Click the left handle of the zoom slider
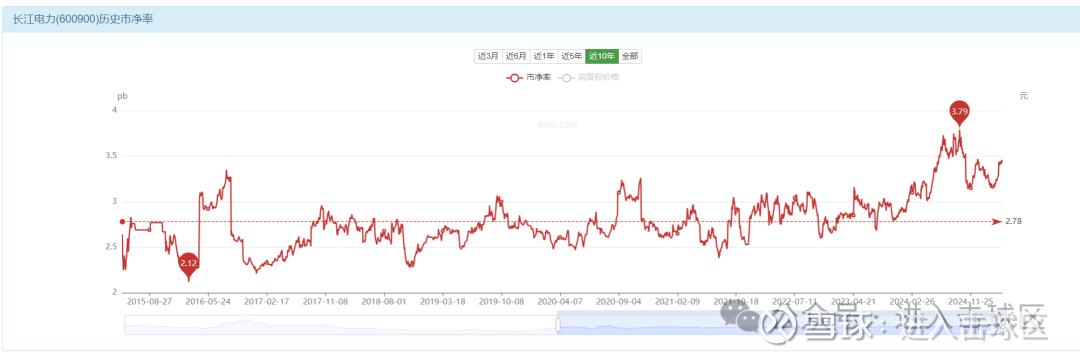Image resolution: width=1080 pixels, height=360 pixels. coord(557,324)
